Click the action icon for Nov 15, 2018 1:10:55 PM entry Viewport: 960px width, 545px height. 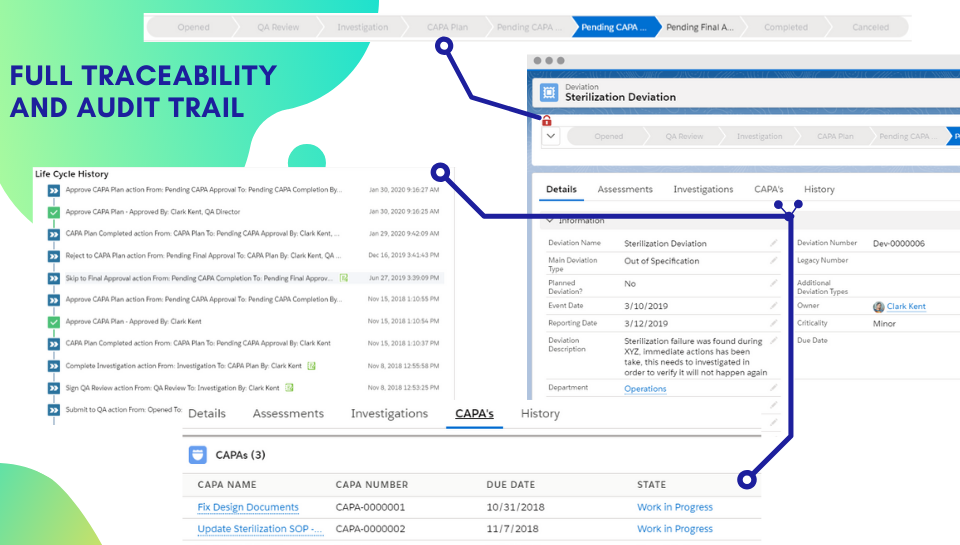coord(54,300)
